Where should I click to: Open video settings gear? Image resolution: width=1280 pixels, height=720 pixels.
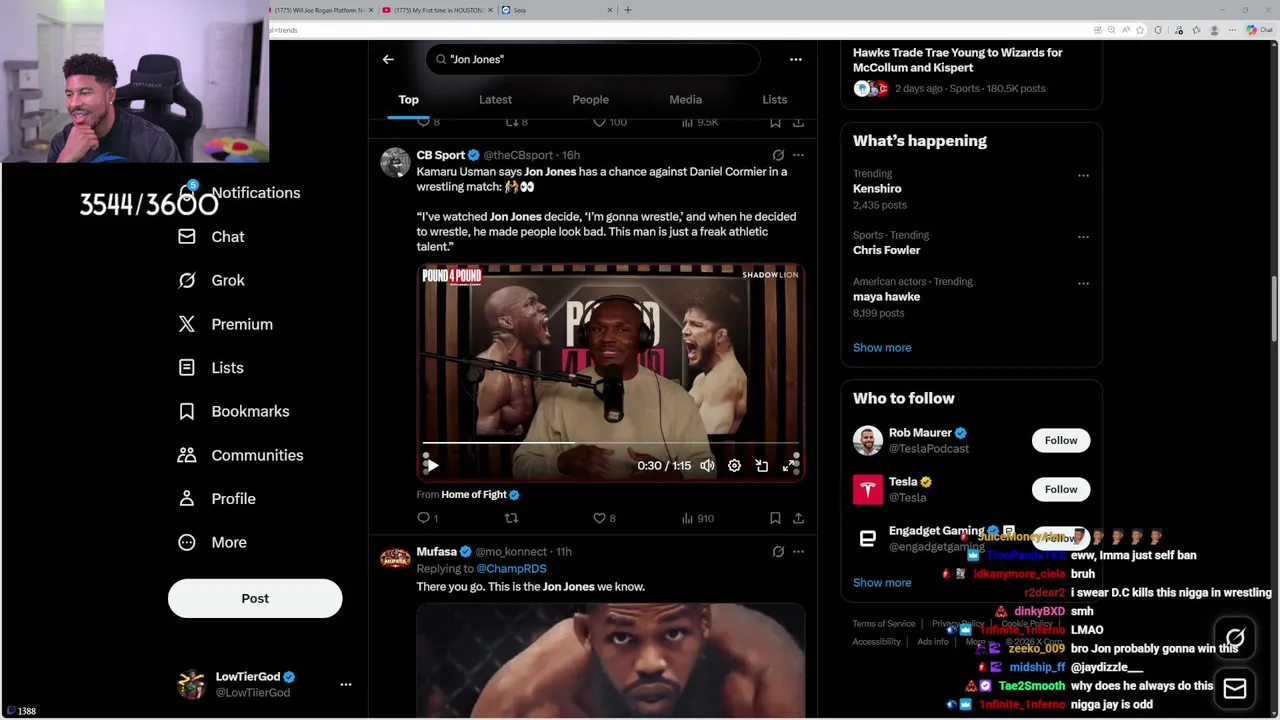coord(734,466)
